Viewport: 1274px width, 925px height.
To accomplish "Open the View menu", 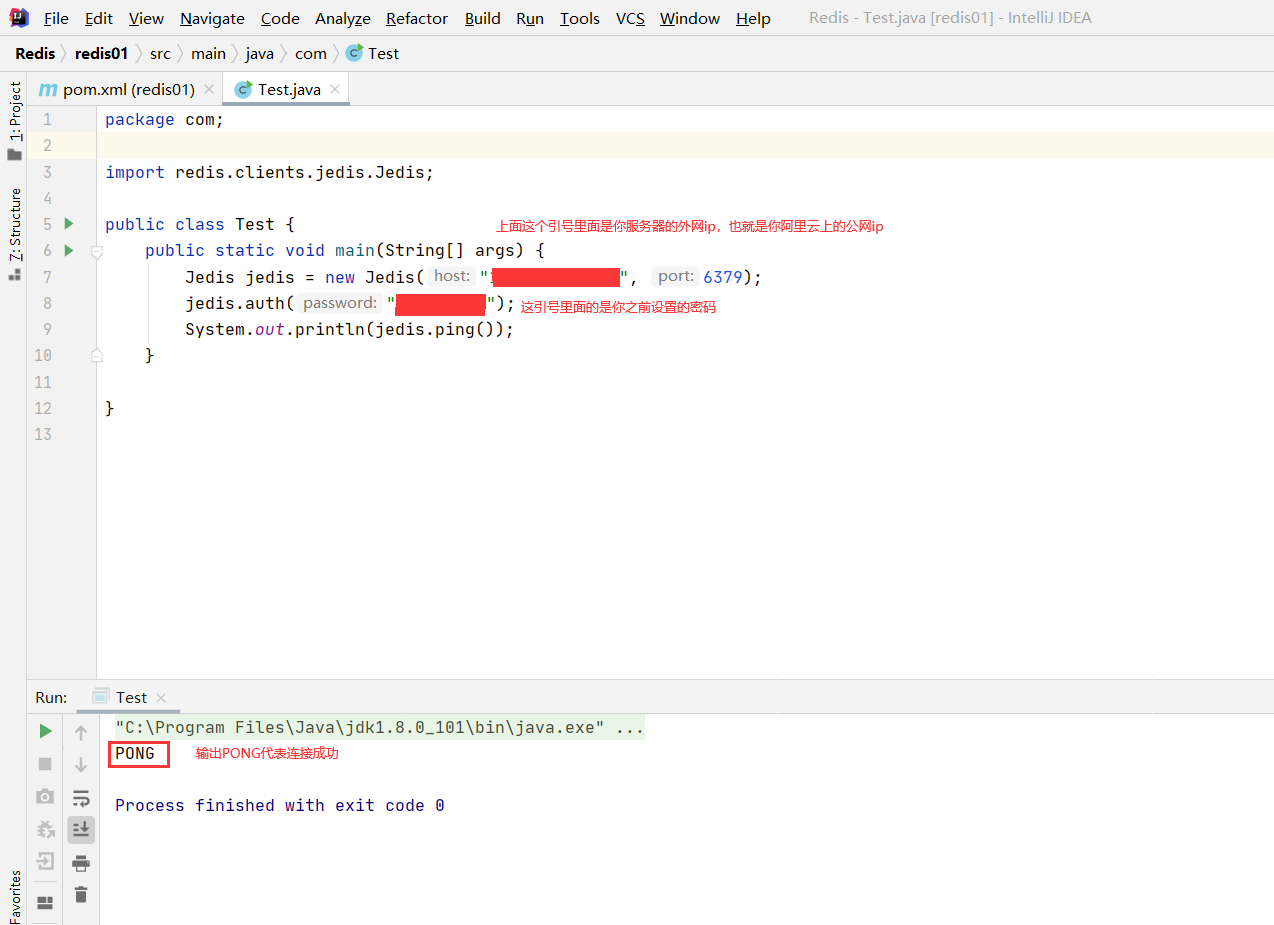I will pos(146,18).
